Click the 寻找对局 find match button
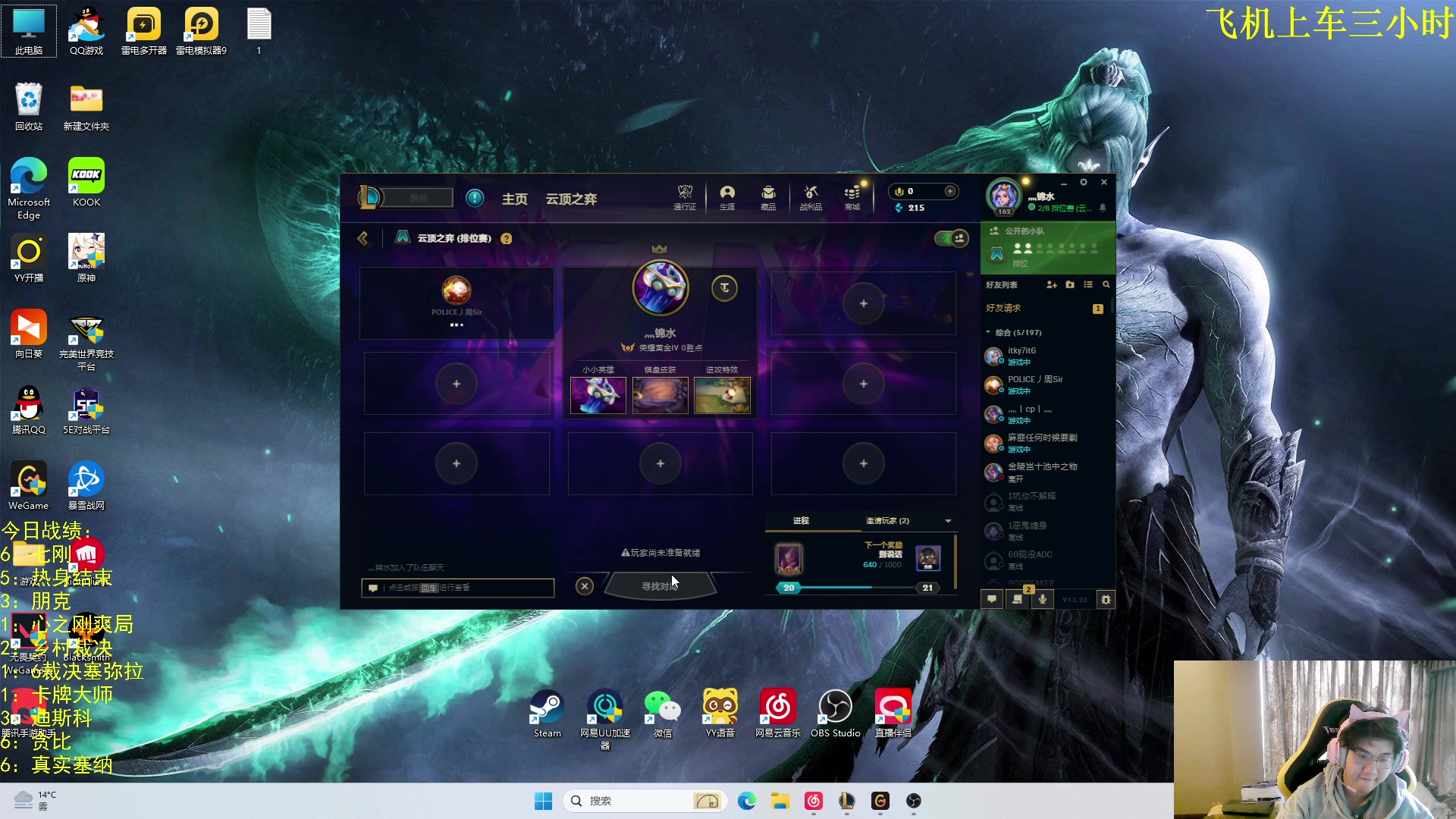This screenshot has width=1456, height=819. click(x=659, y=586)
